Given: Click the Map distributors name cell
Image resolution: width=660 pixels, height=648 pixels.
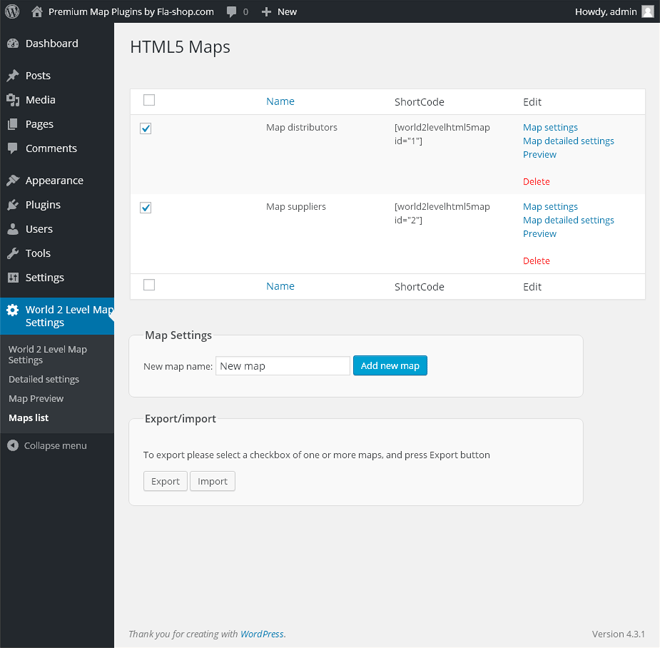Looking at the screenshot, I should [302, 127].
